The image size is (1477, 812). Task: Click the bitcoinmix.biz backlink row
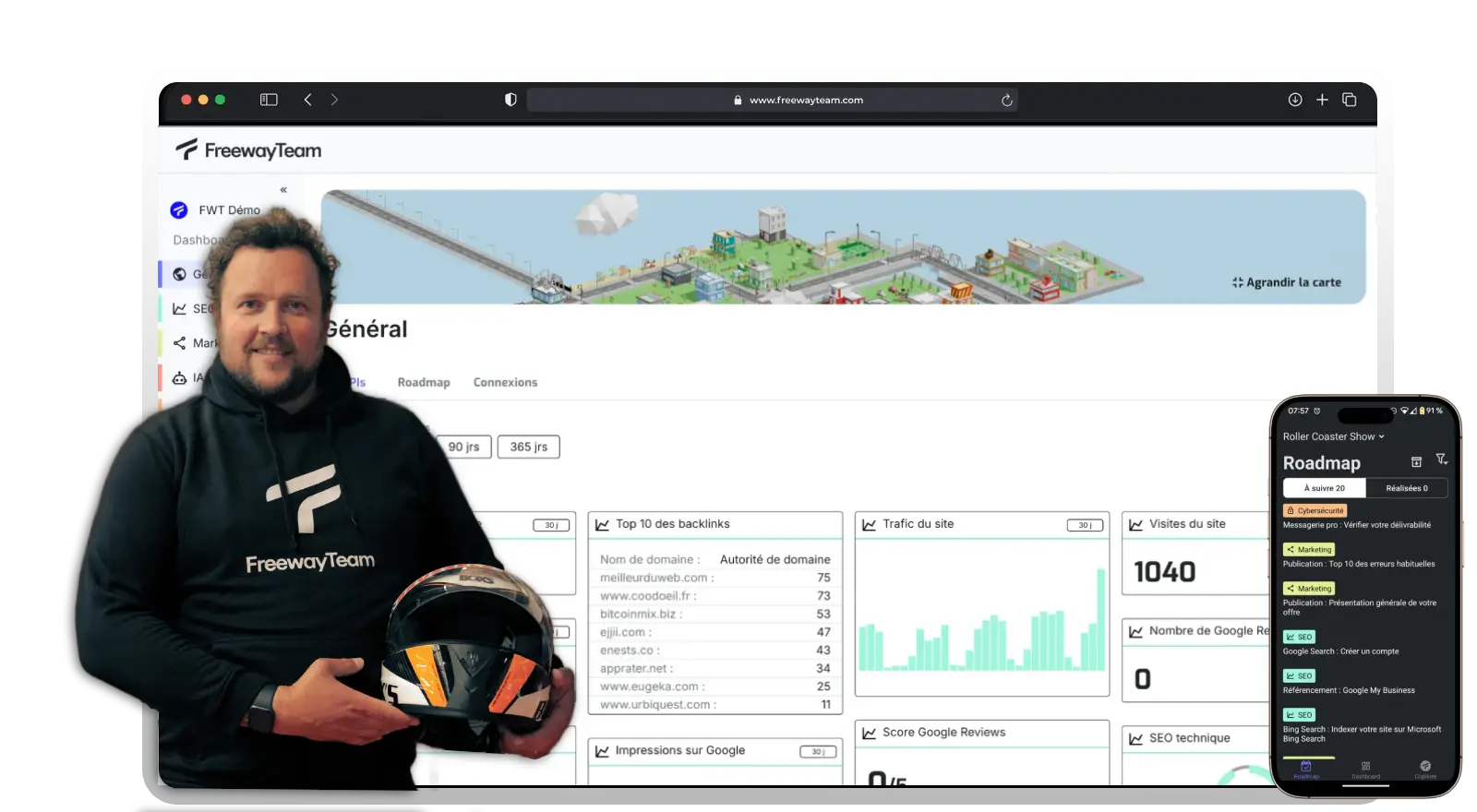(x=715, y=614)
